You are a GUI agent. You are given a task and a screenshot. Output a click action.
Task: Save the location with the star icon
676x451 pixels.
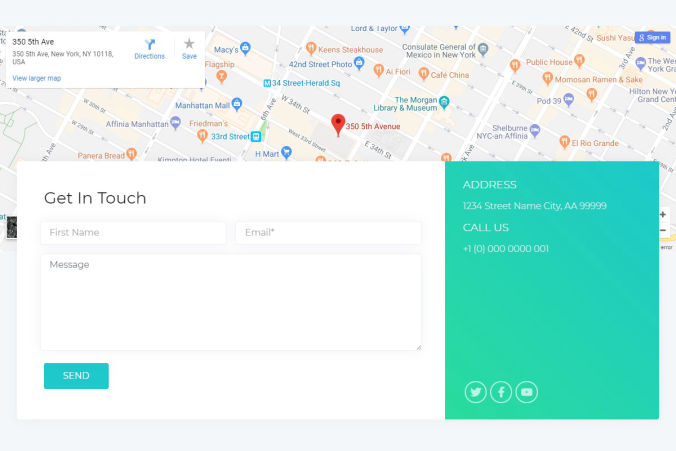[x=189, y=49]
